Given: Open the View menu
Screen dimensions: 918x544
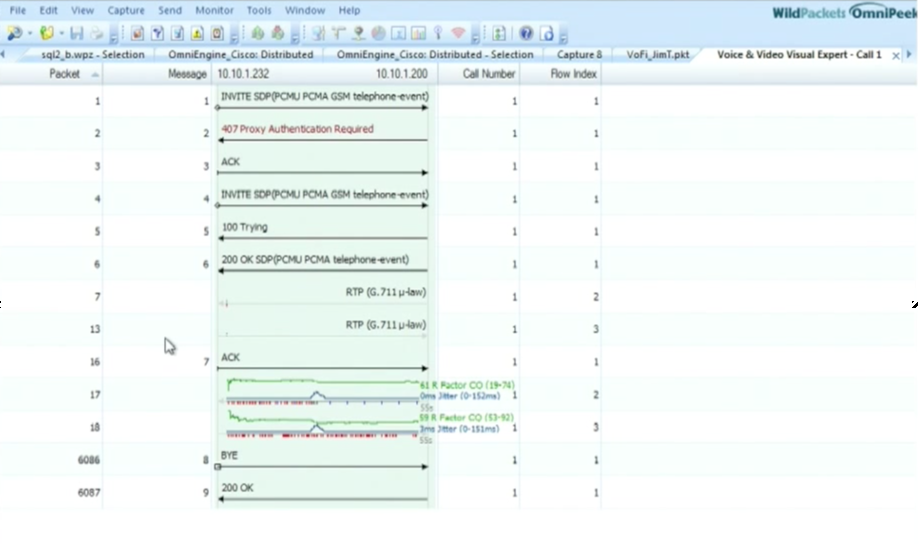Looking at the screenshot, I should click(x=83, y=11).
